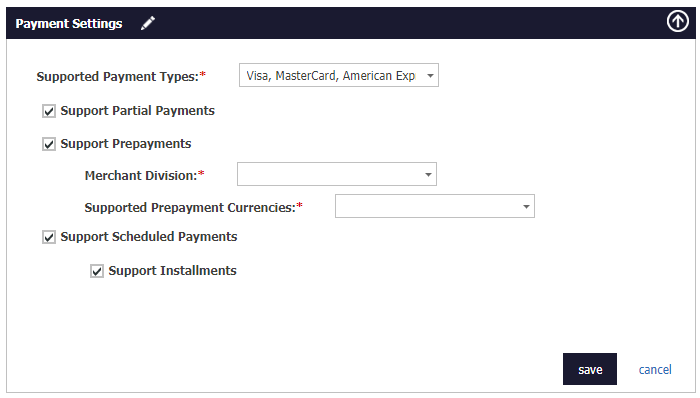
Task: Toggle the Support Partial Payments checkbox
Action: (x=49, y=111)
